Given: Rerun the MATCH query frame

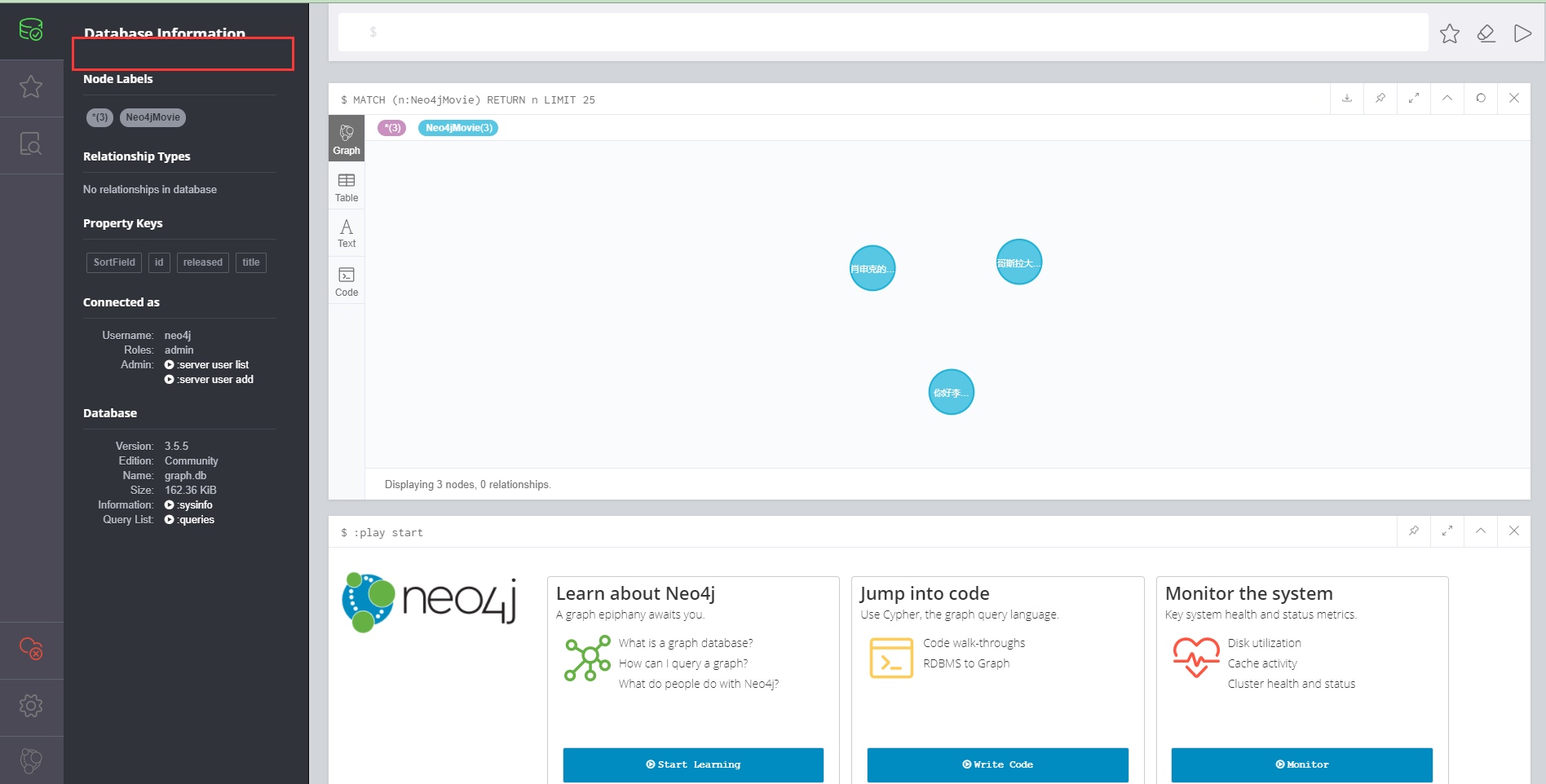Looking at the screenshot, I should (1481, 98).
